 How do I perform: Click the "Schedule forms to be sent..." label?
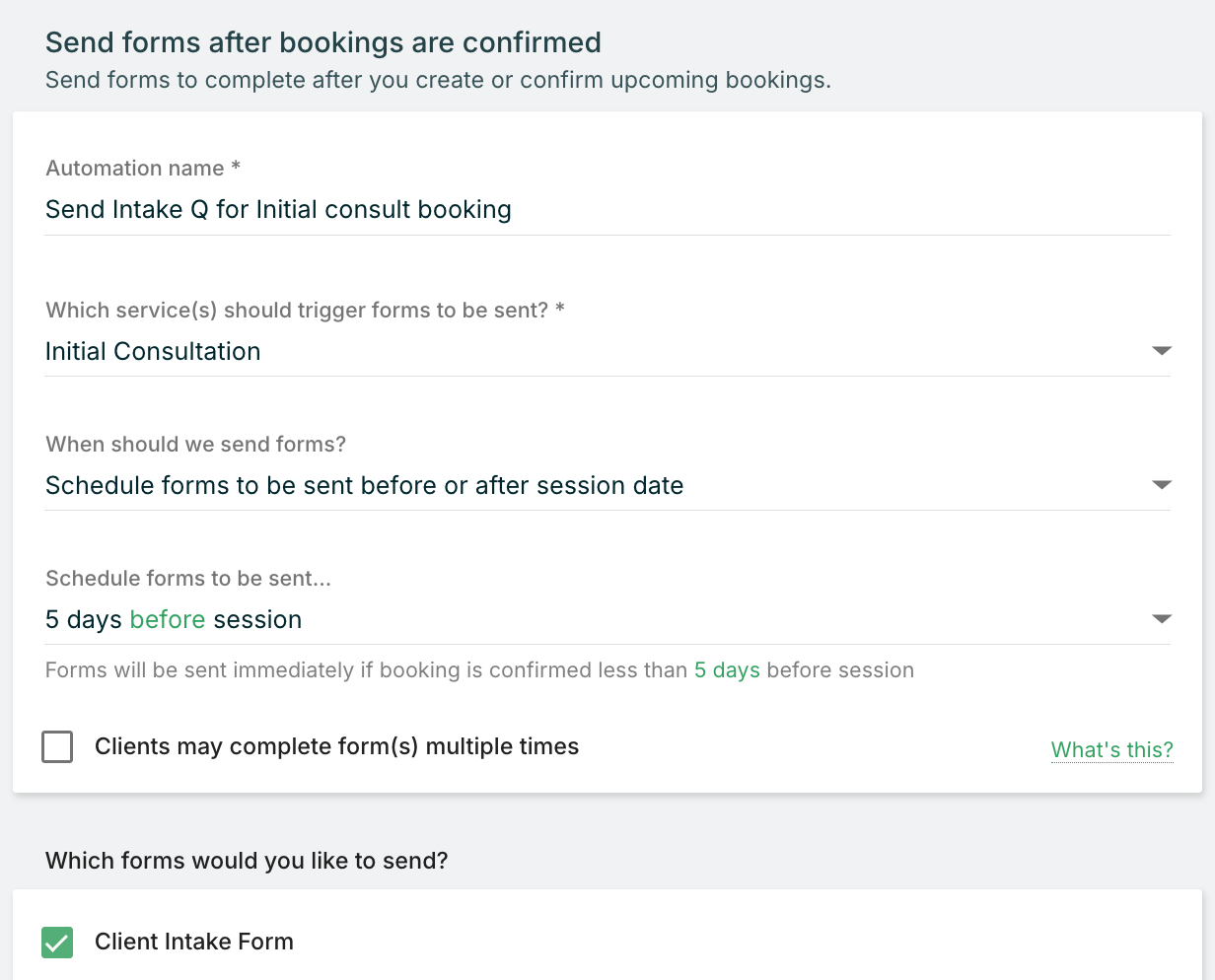point(188,579)
